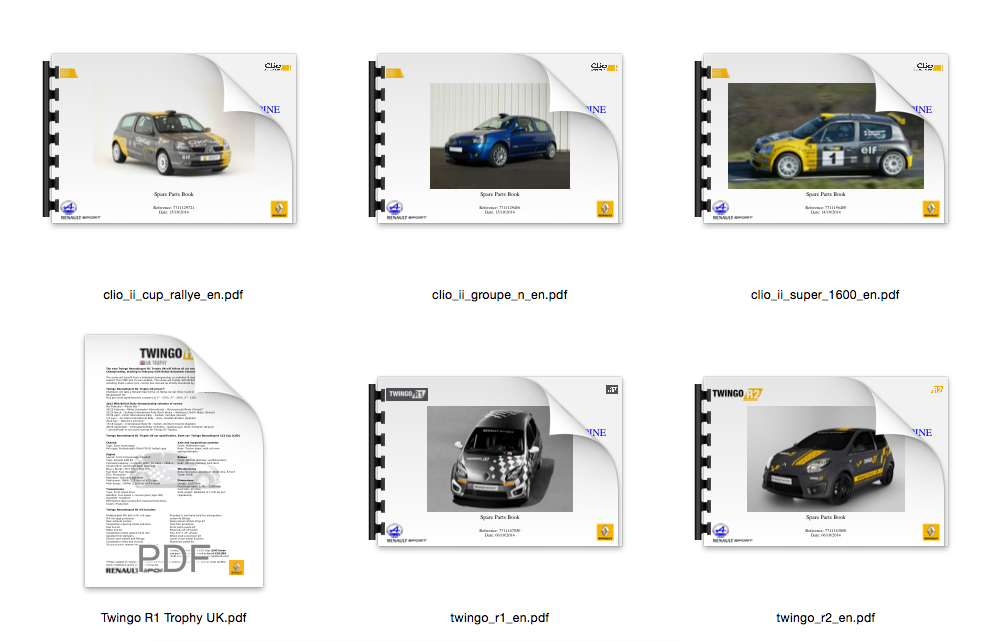Viewport: 994px width, 642px height.
Task: Select the clio_ii_super_1600_en.pdf file icon
Action: [822, 138]
